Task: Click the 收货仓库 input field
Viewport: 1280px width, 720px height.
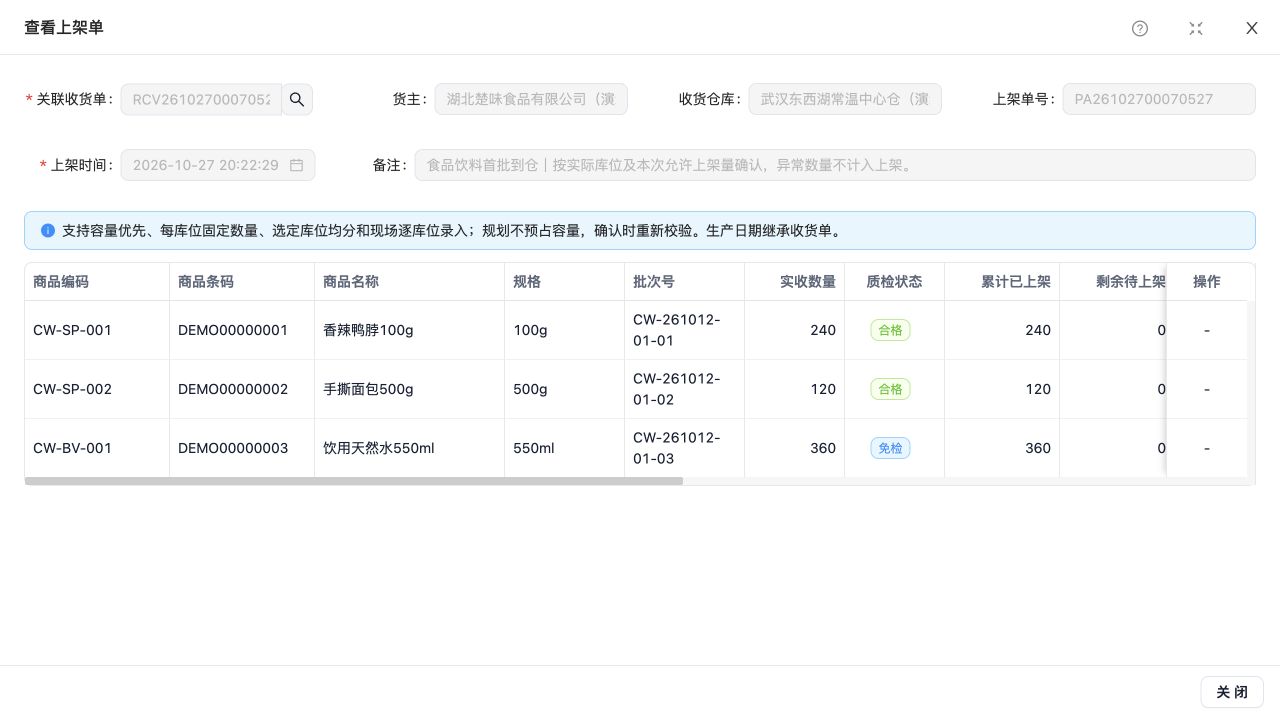Action: 845,99
